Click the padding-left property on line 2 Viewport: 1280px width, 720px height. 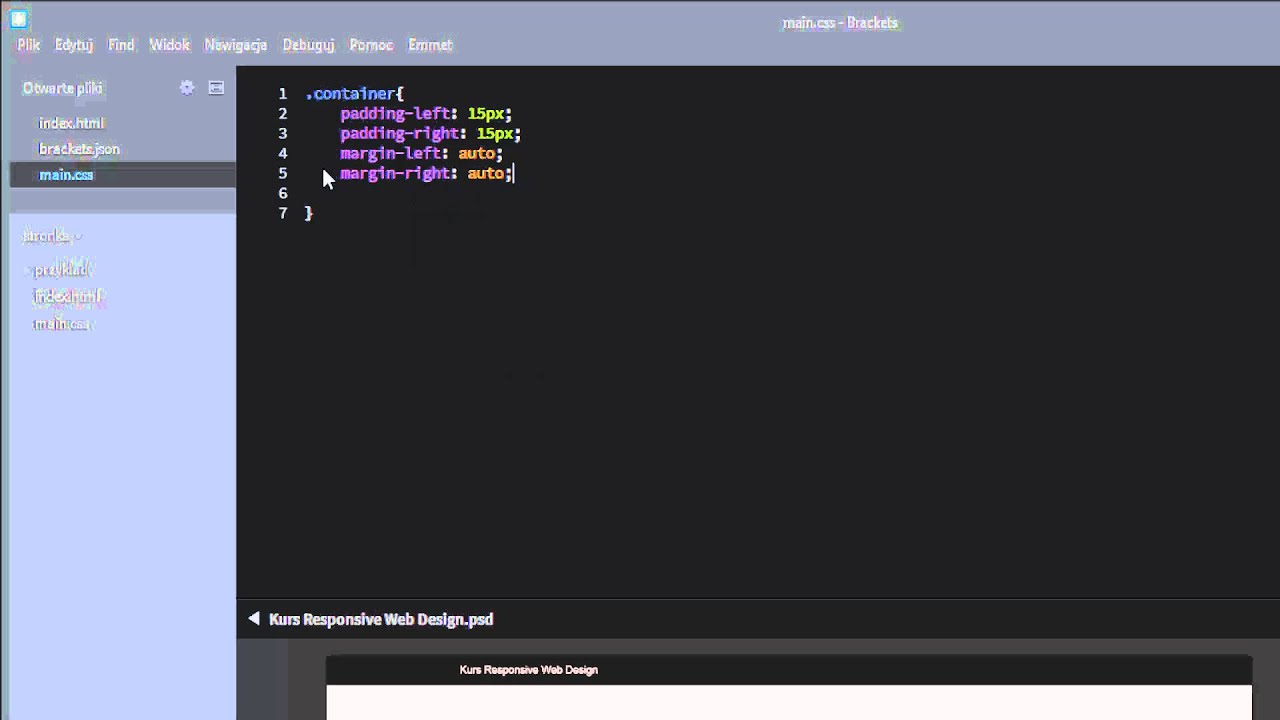tap(395, 113)
